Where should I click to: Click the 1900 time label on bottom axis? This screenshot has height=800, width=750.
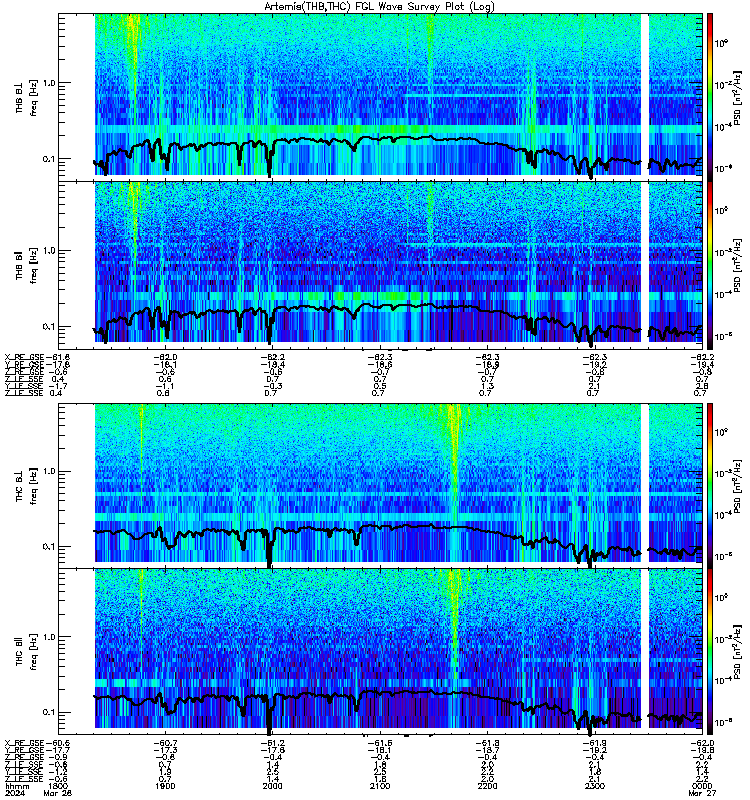(165, 786)
